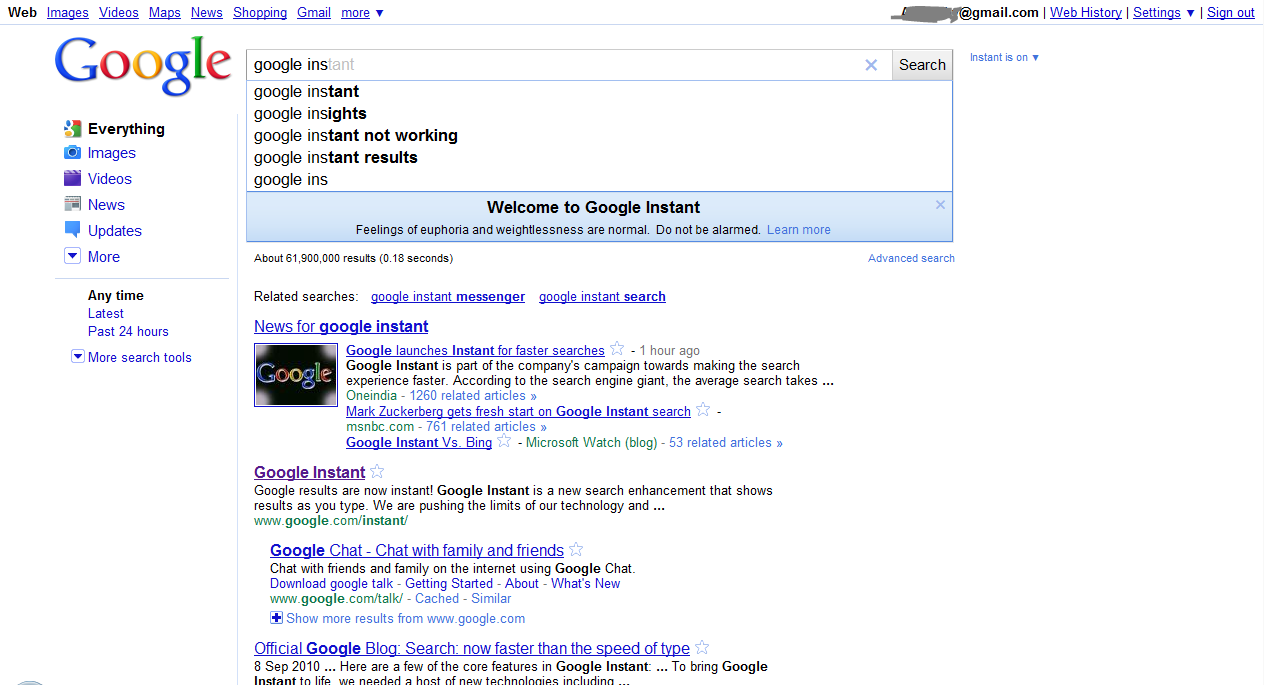Image resolution: width=1264 pixels, height=685 pixels.
Task: Open Maps in top navigation bar
Action: click(x=165, y=13)
